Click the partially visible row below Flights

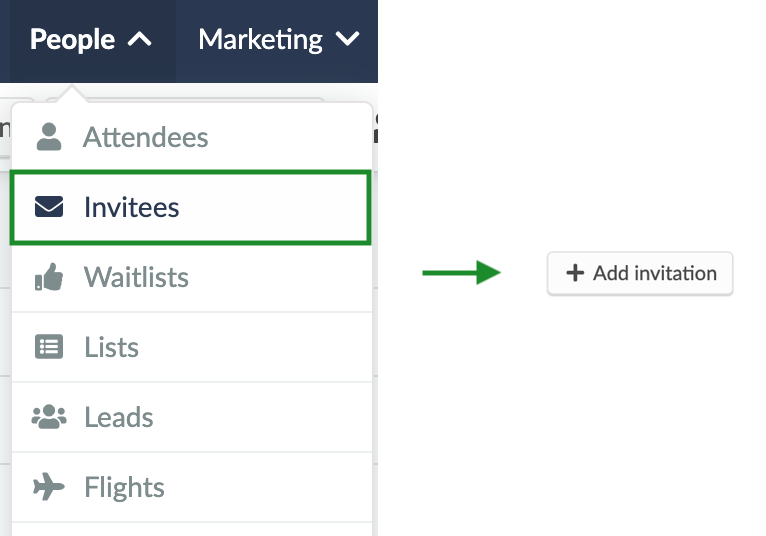tap(192, 530)
